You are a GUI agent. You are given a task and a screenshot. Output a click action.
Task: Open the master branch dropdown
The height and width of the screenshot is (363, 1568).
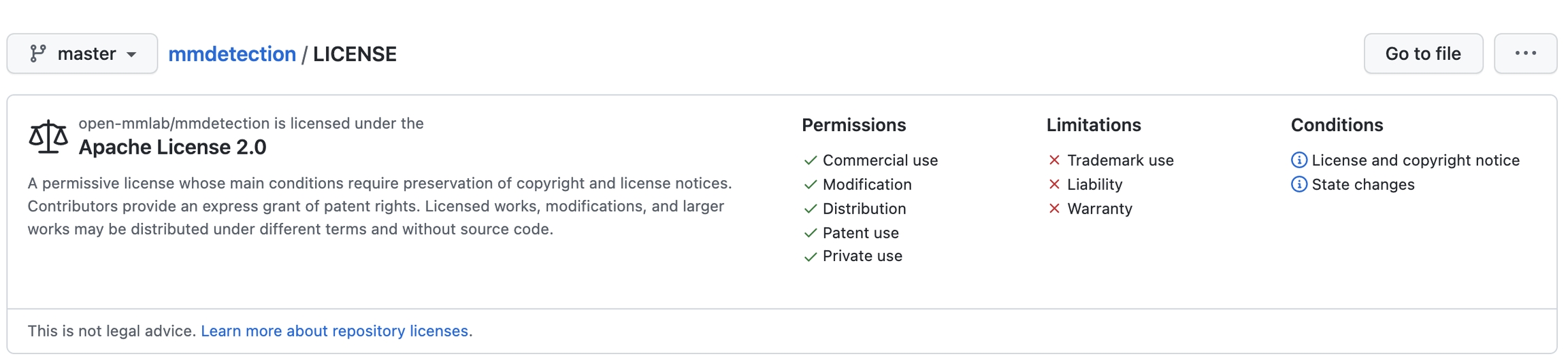pos(82,54)
